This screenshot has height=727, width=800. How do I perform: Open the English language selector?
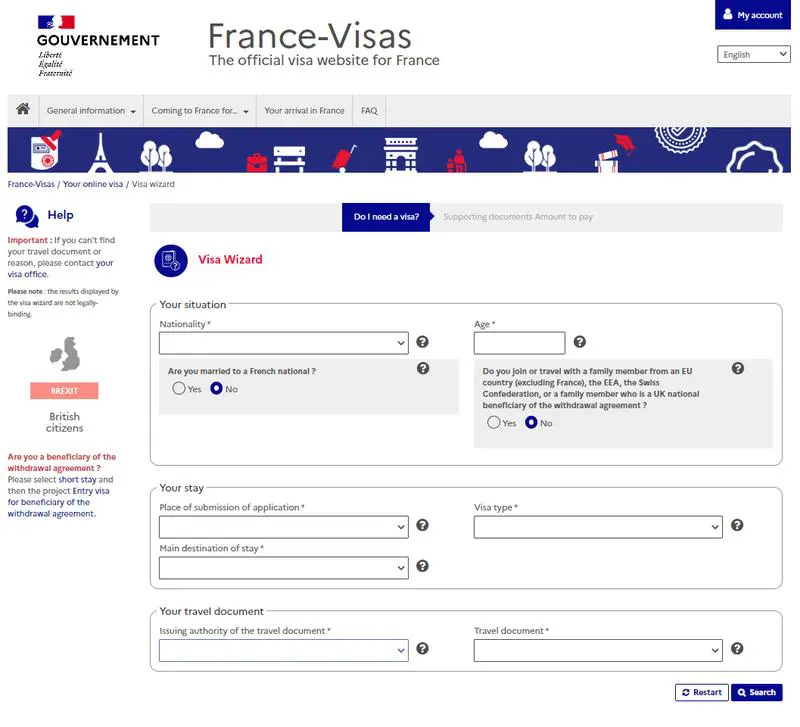(754, 55)
